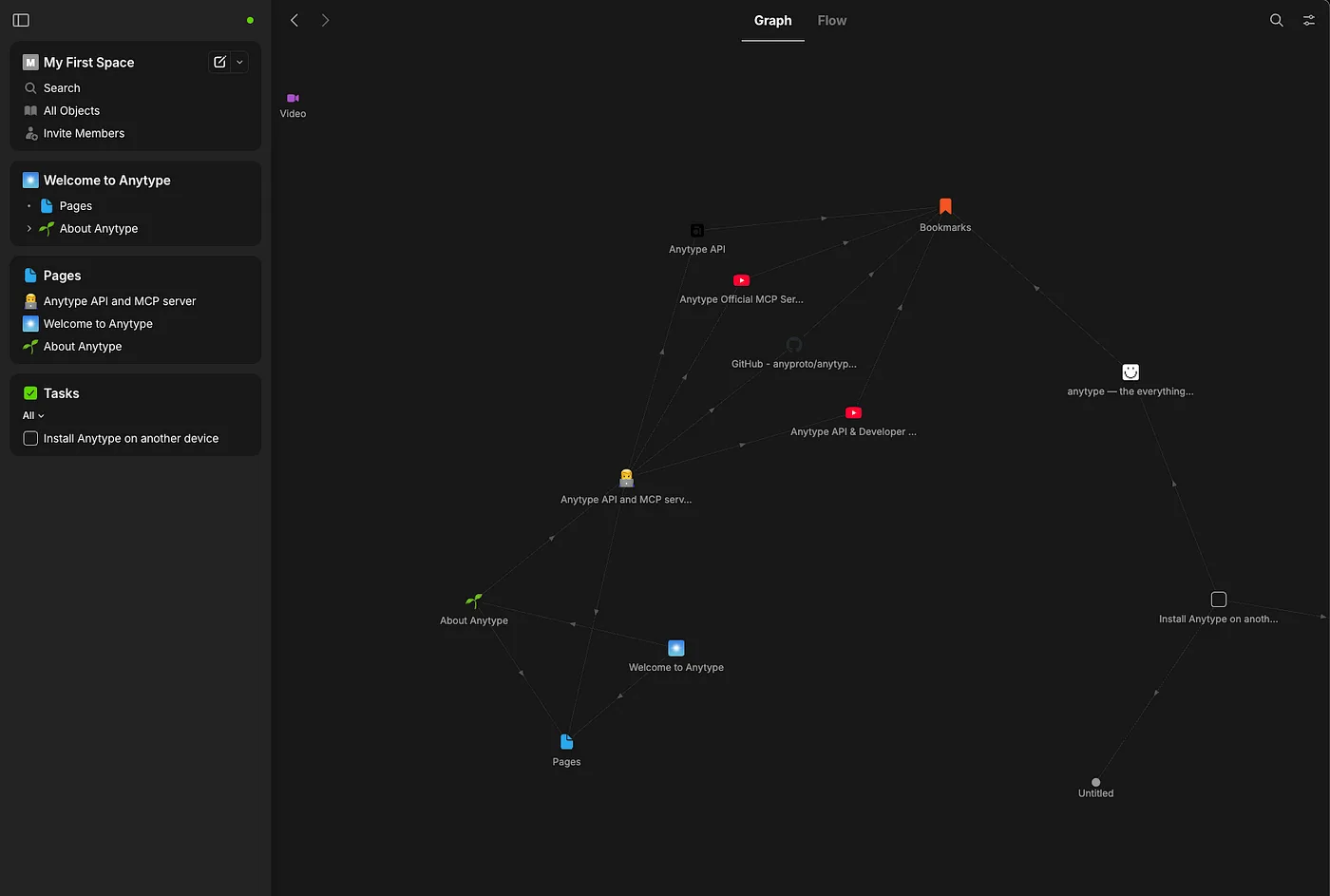Select anytype — the everything node

pyautogui.click(x=1130, y=372)
